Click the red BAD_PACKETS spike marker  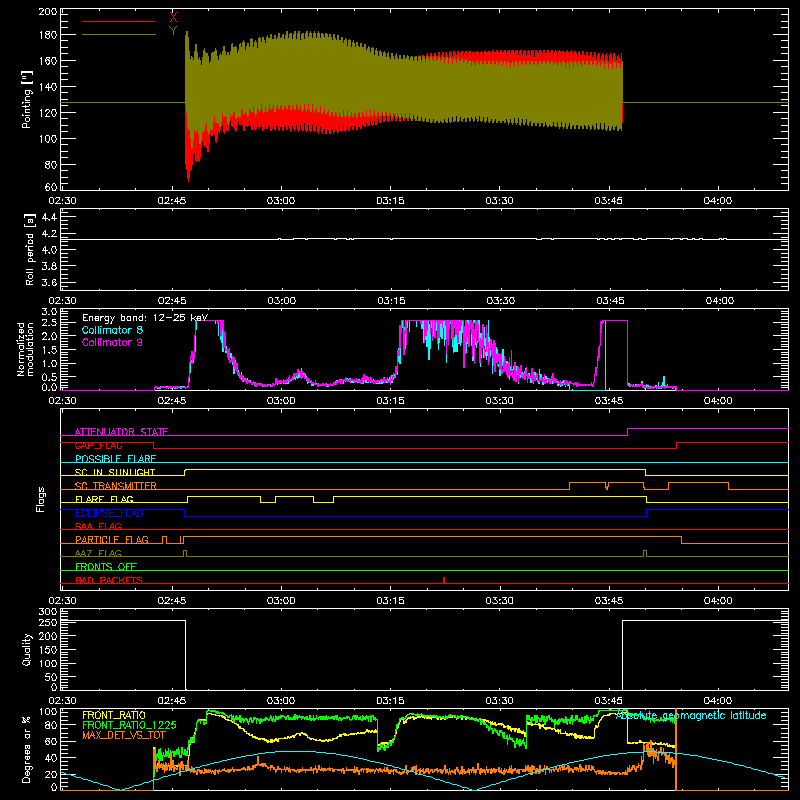[x=444, y=580]
